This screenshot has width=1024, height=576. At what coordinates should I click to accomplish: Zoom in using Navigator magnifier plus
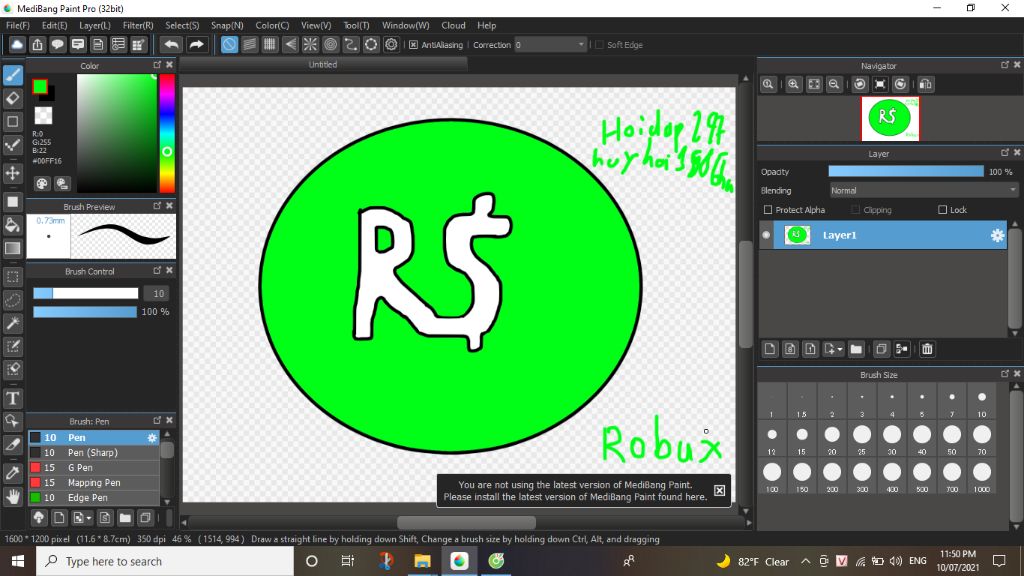[x=793, y=84]
